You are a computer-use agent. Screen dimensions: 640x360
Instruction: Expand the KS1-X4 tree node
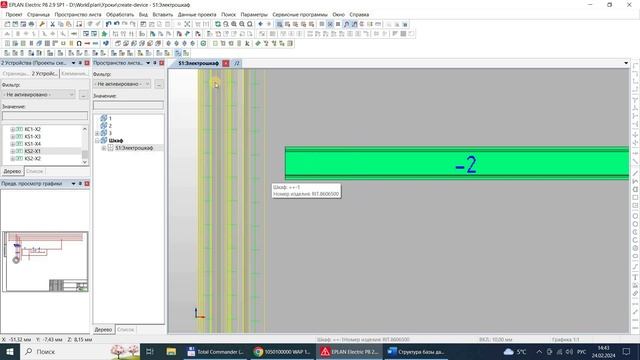pos(12,144)
